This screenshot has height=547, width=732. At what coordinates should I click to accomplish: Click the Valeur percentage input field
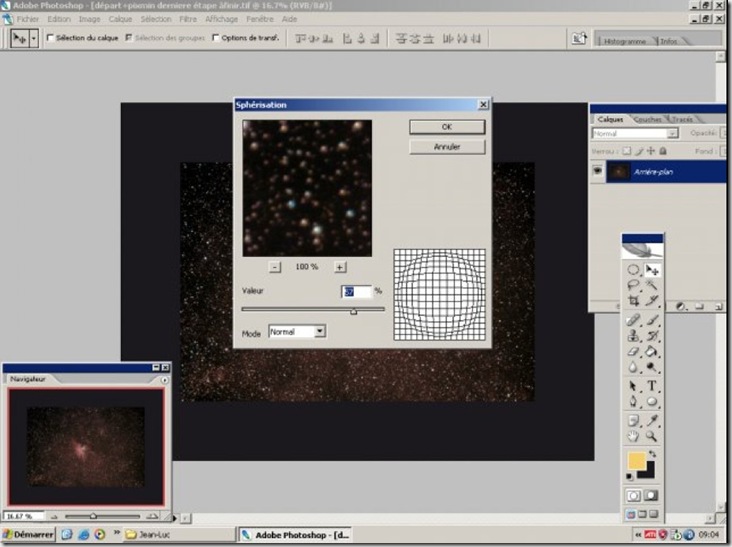pos(357,292)
